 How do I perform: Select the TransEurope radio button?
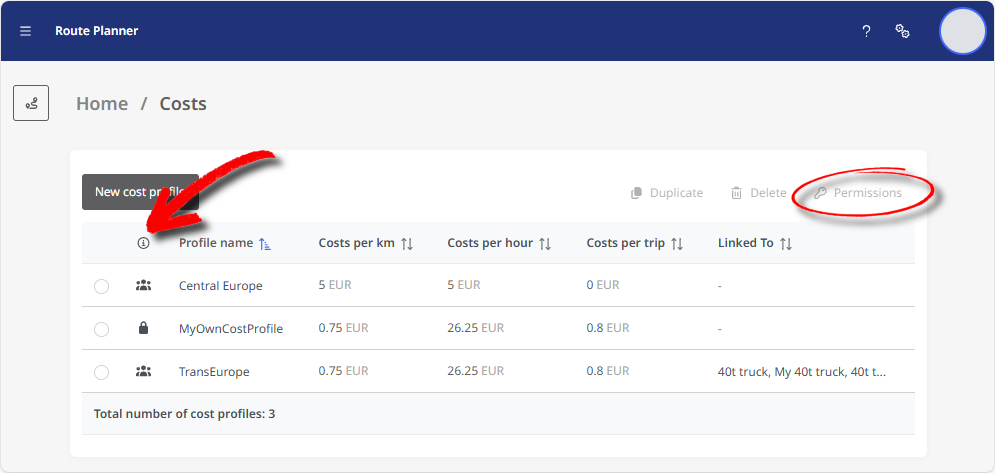pos(101,372)
